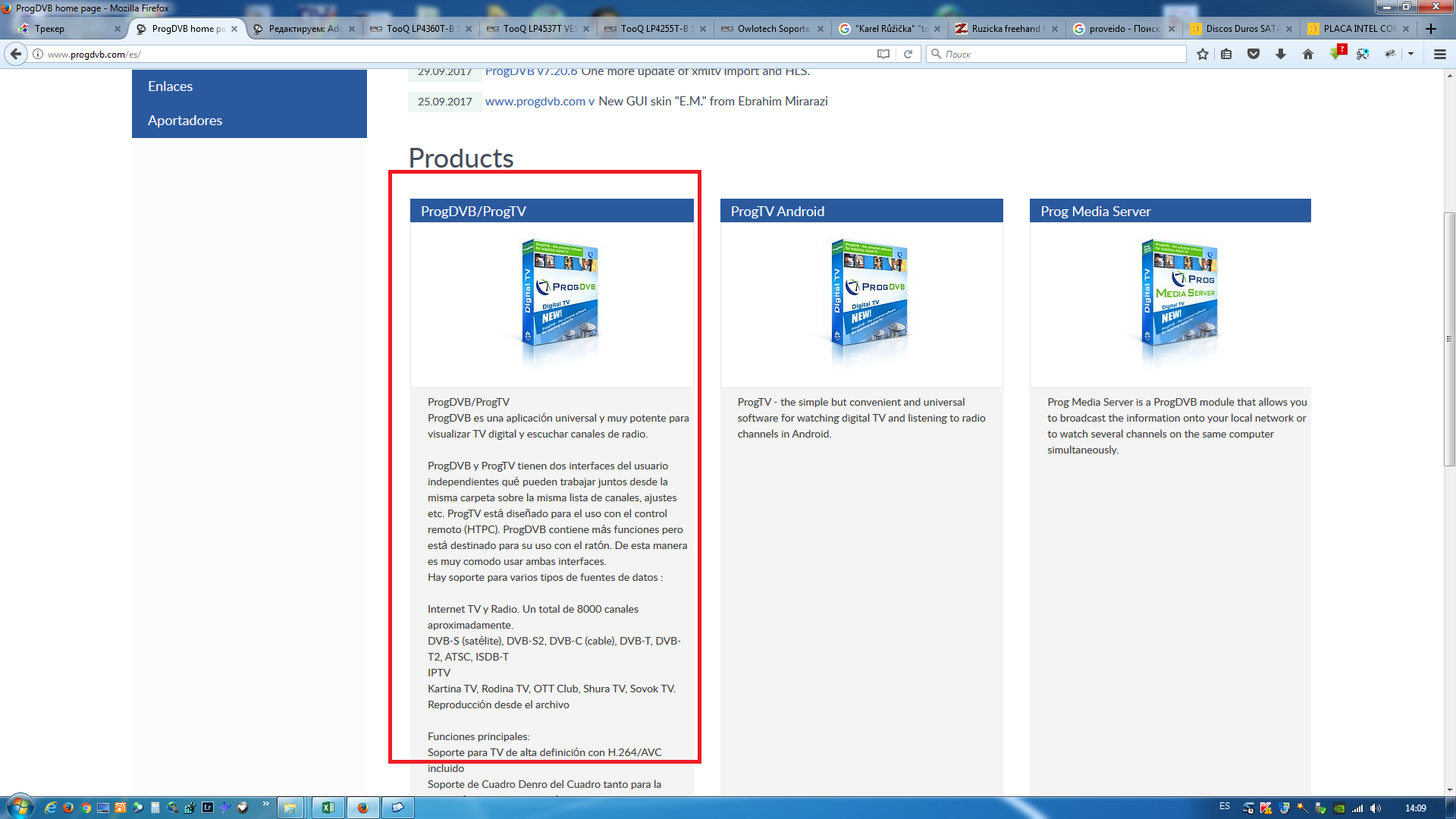This screenshot has height=819, width=1456.
Task: Click the Firefox back arrow button
Action: pyautogui.click(x=16, y=54)
